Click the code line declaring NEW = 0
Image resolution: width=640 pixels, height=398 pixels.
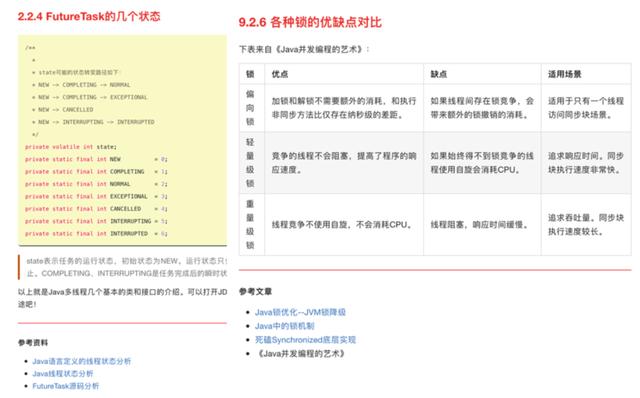96,159
